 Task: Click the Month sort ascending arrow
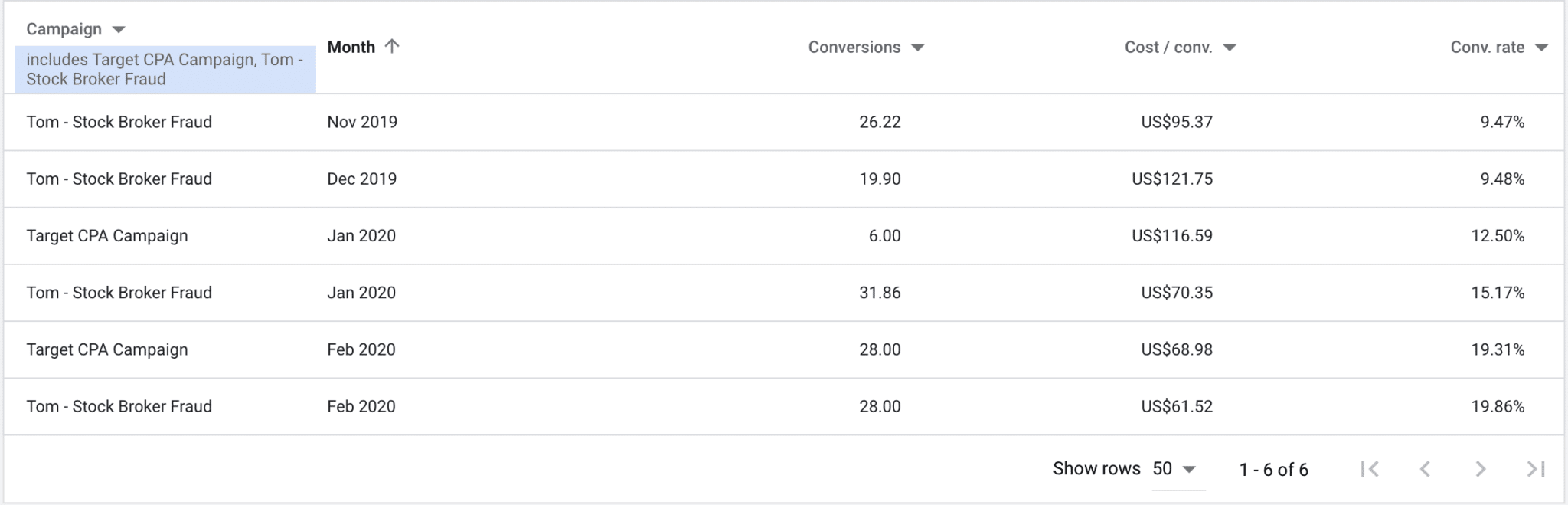pos(392,47)
